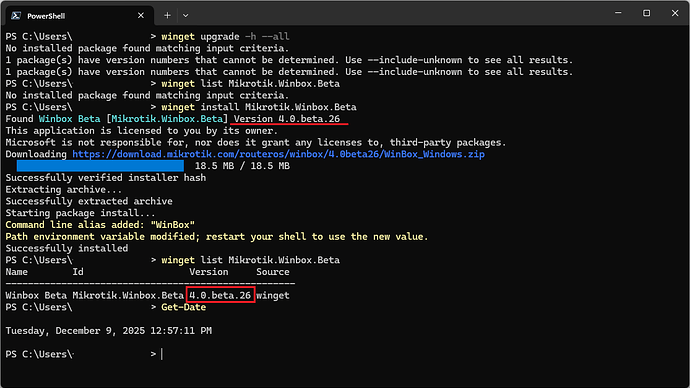Expand the new-tab profile dropdown chevron
This screenshot has width=690, height=388.
186,15
